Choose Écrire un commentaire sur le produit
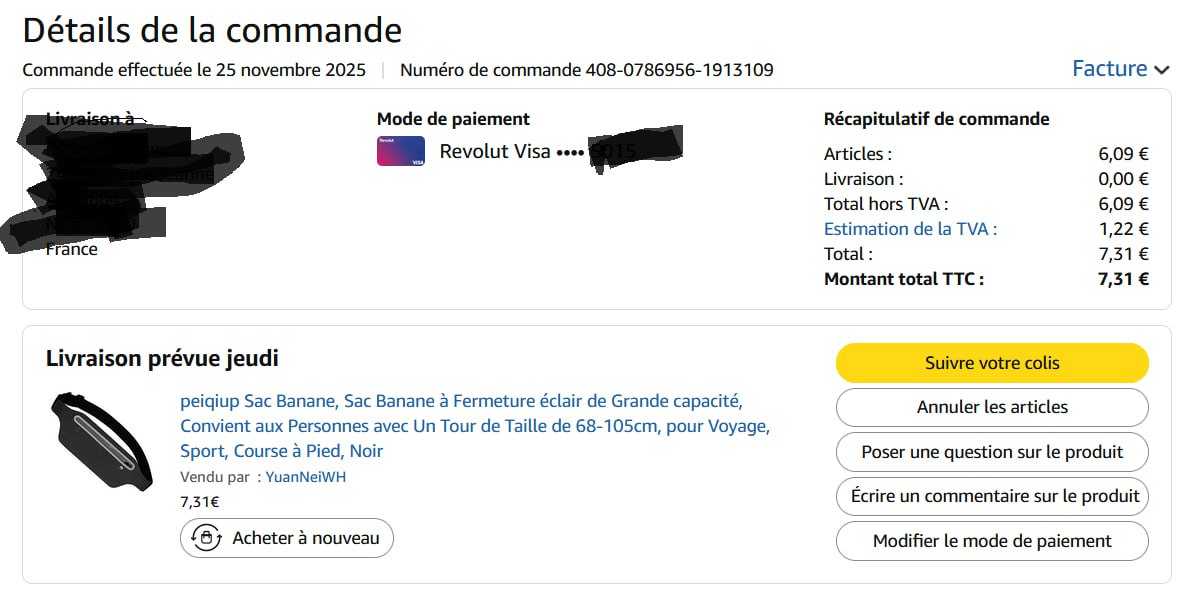Screen dimensions: 1190x592 [992, 496]
